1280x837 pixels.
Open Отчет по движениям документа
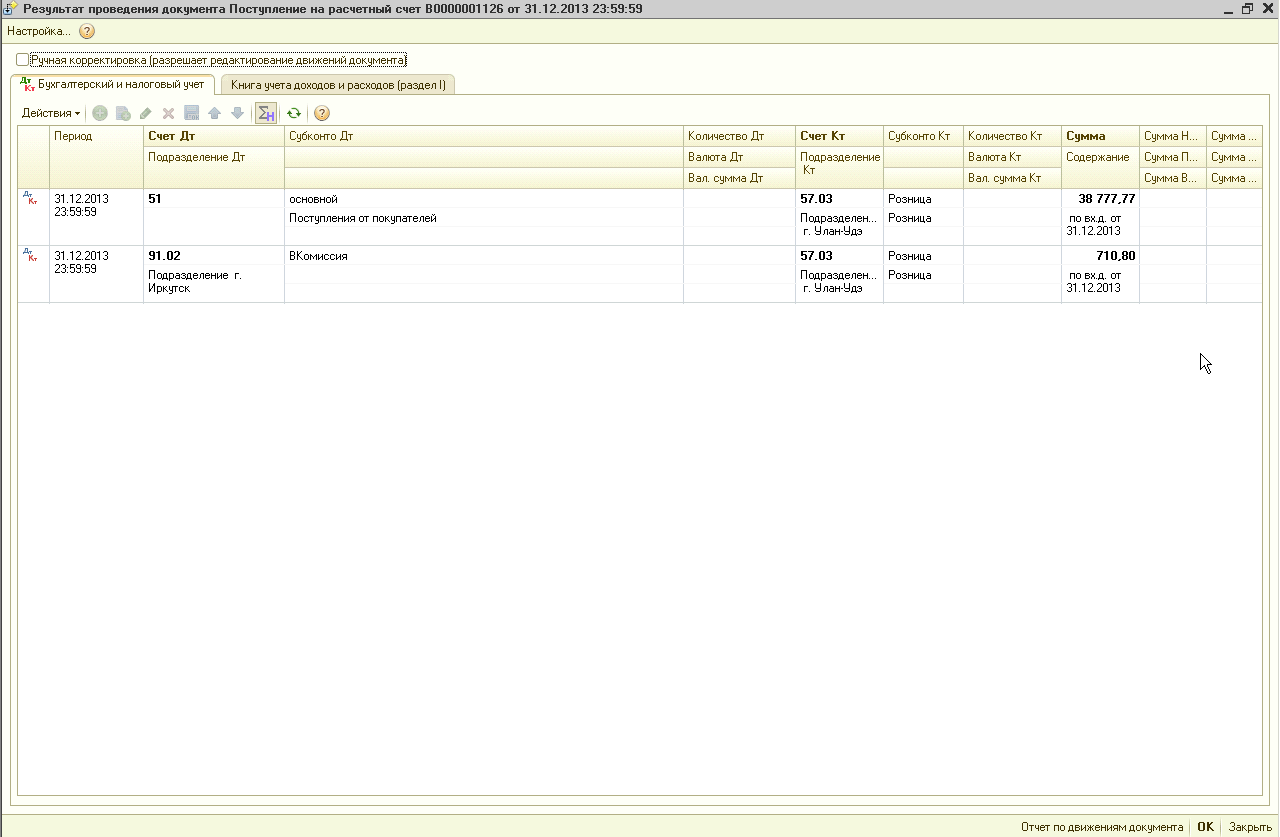[x=1102, y=827]
